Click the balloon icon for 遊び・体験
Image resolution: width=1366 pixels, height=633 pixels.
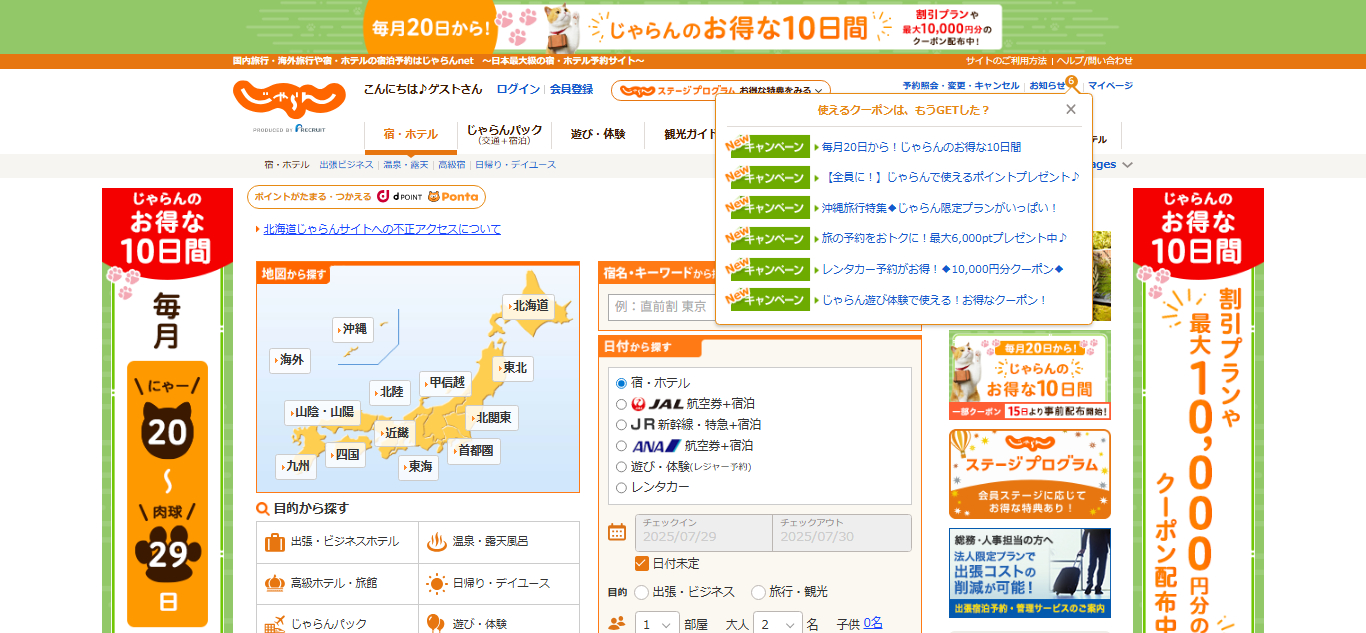(x=436, y=624)
